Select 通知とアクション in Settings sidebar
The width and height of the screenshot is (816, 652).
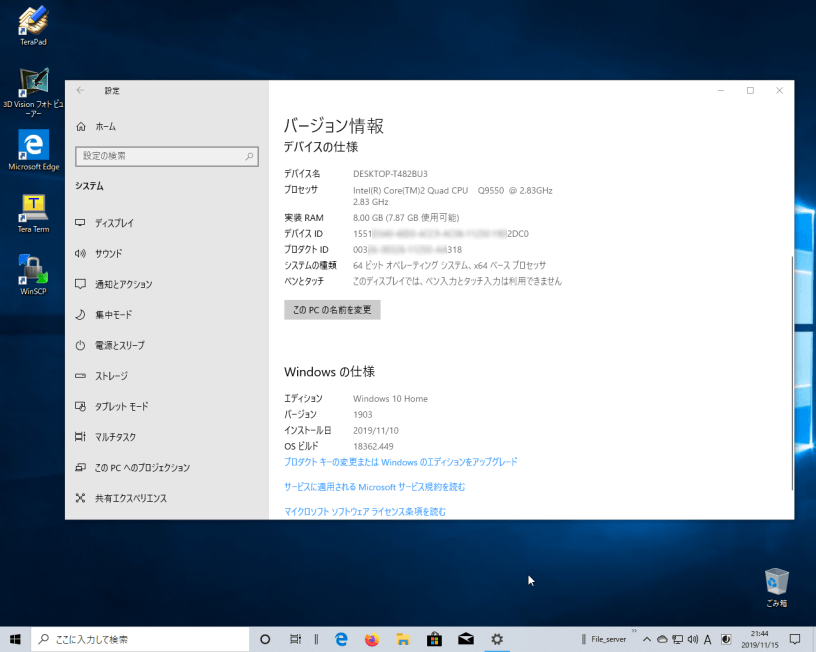pyautogui.click(x=127, y=284)
